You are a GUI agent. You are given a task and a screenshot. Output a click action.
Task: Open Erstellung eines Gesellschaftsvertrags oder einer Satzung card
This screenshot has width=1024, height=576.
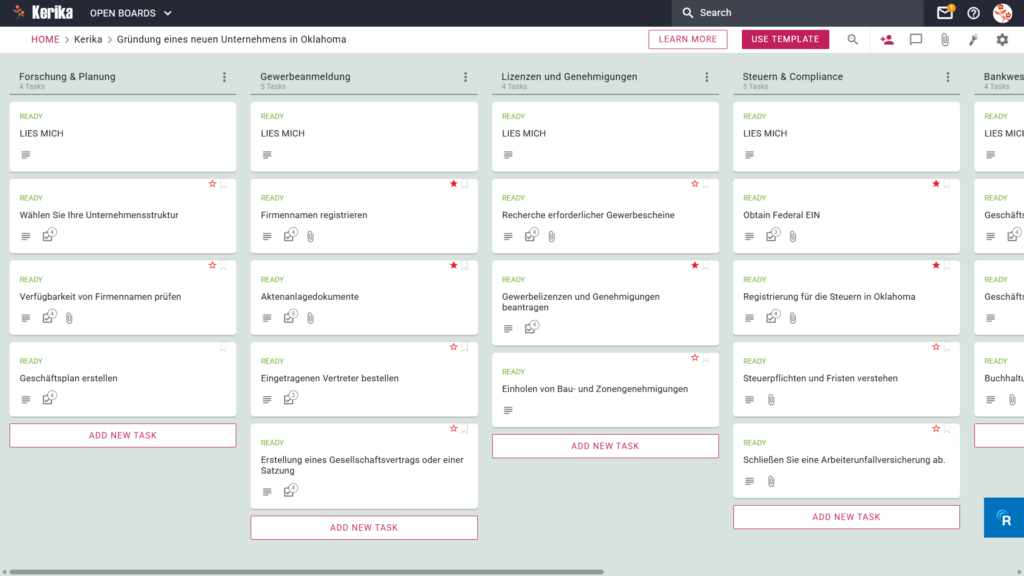coord(362,465)
